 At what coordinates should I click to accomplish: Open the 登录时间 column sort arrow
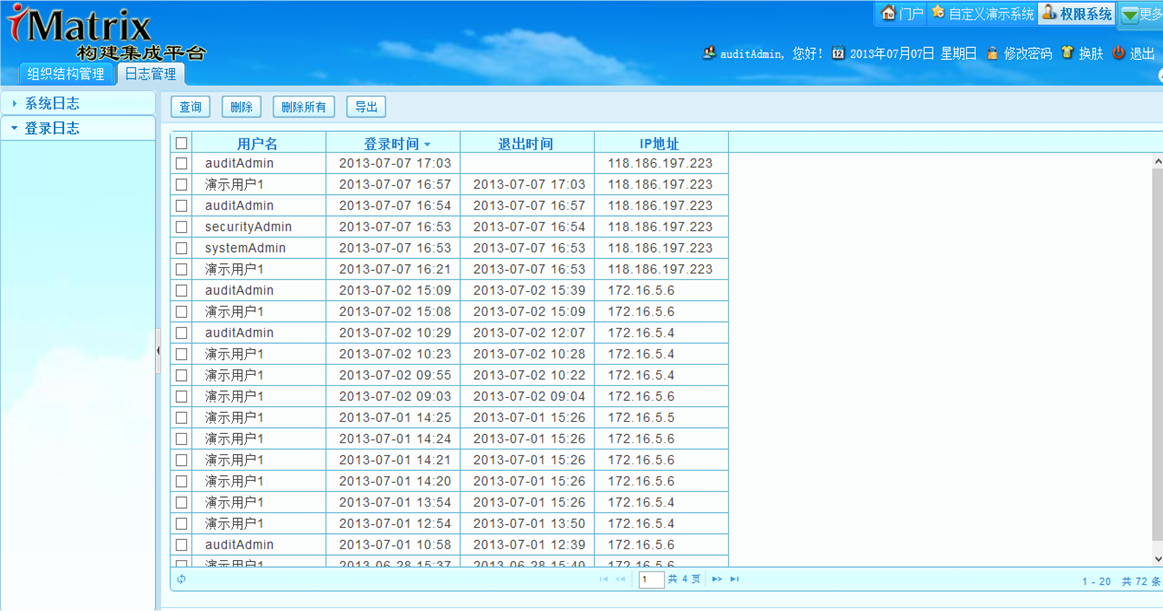click(426, 143)
